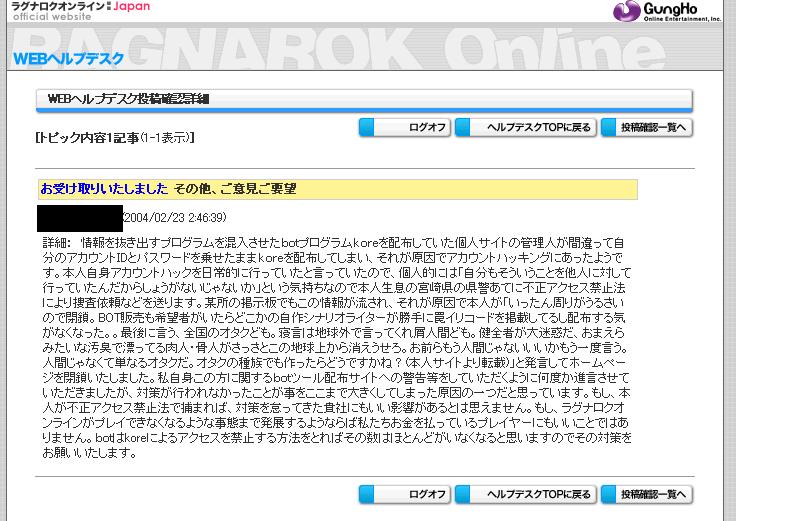Screen dimensions: 809x521
Task: Click the top ログオフ button
Action: [405, 127]
